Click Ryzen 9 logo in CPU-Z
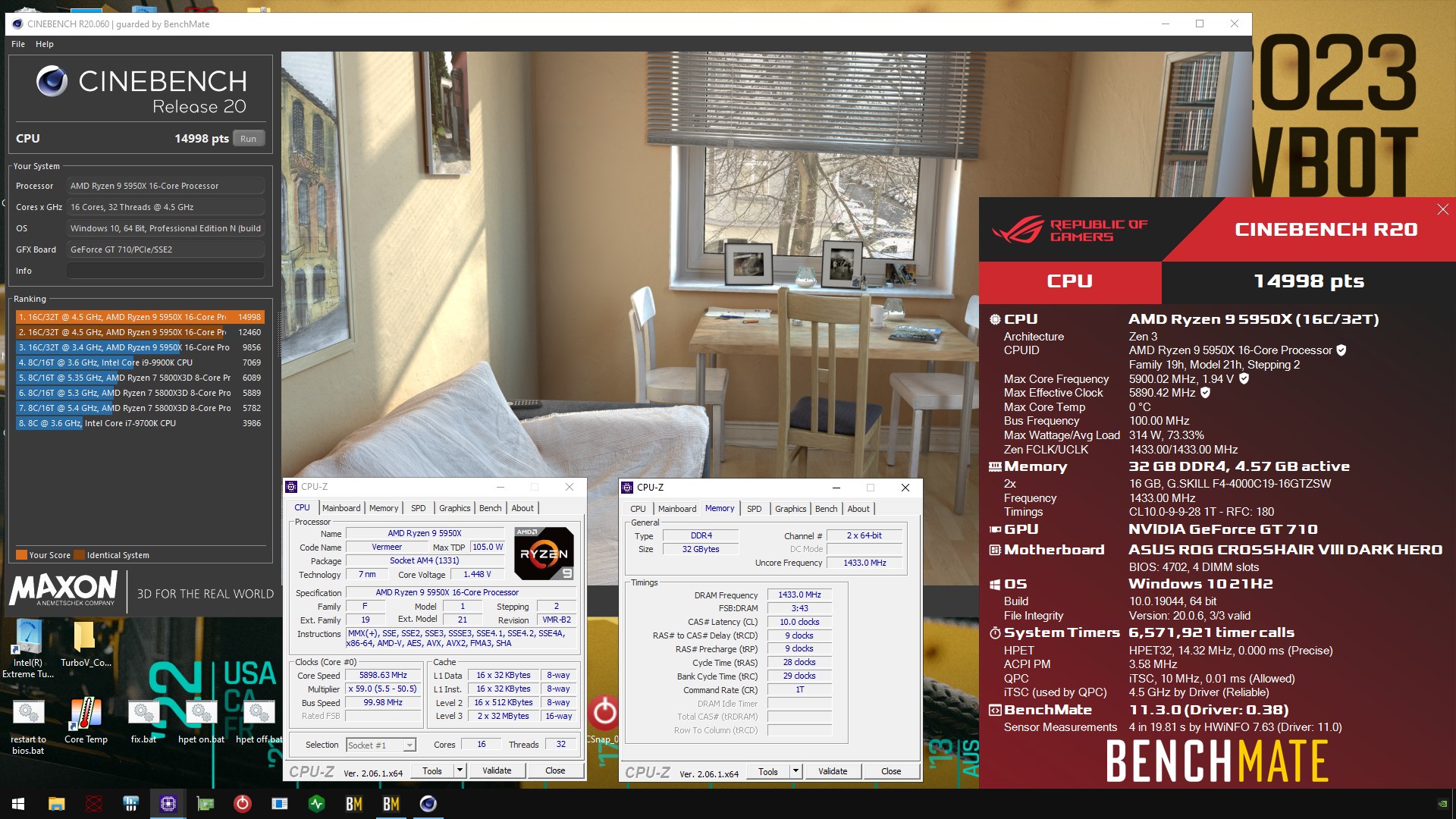 click(544, 553)
